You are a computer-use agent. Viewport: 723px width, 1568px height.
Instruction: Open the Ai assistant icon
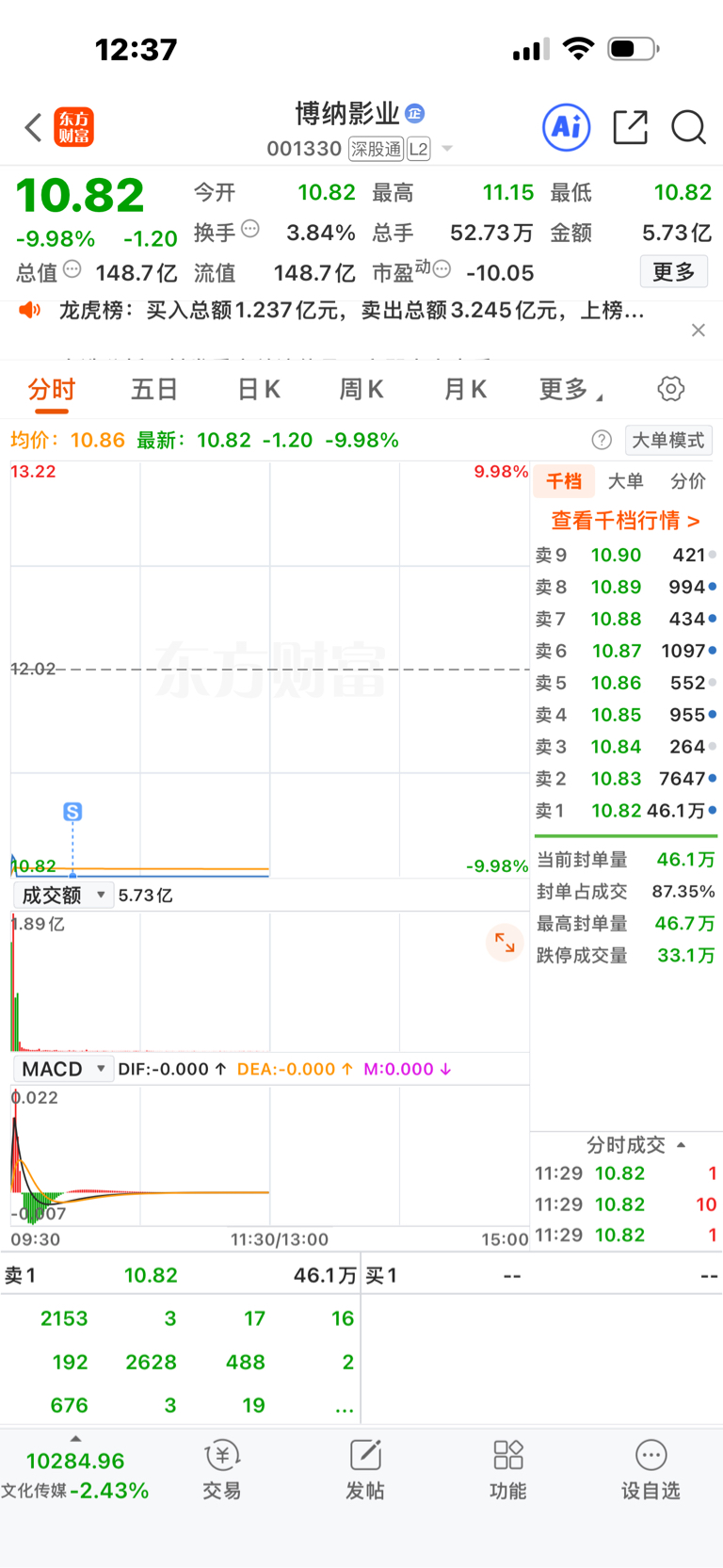pos(566,126)
